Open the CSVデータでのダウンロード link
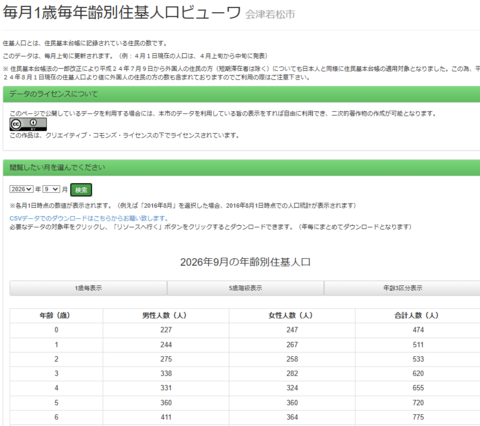Screen dimensions: 480x426 89,218
